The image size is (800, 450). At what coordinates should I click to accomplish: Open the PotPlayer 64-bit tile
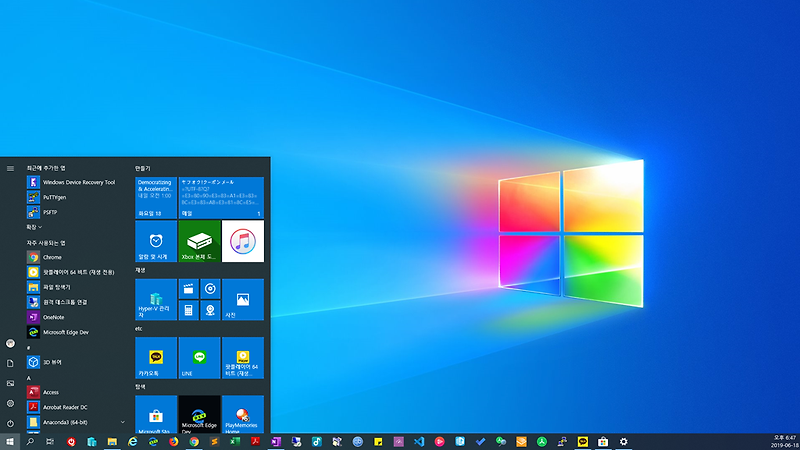pyautogui.click(x=243, y=358)
